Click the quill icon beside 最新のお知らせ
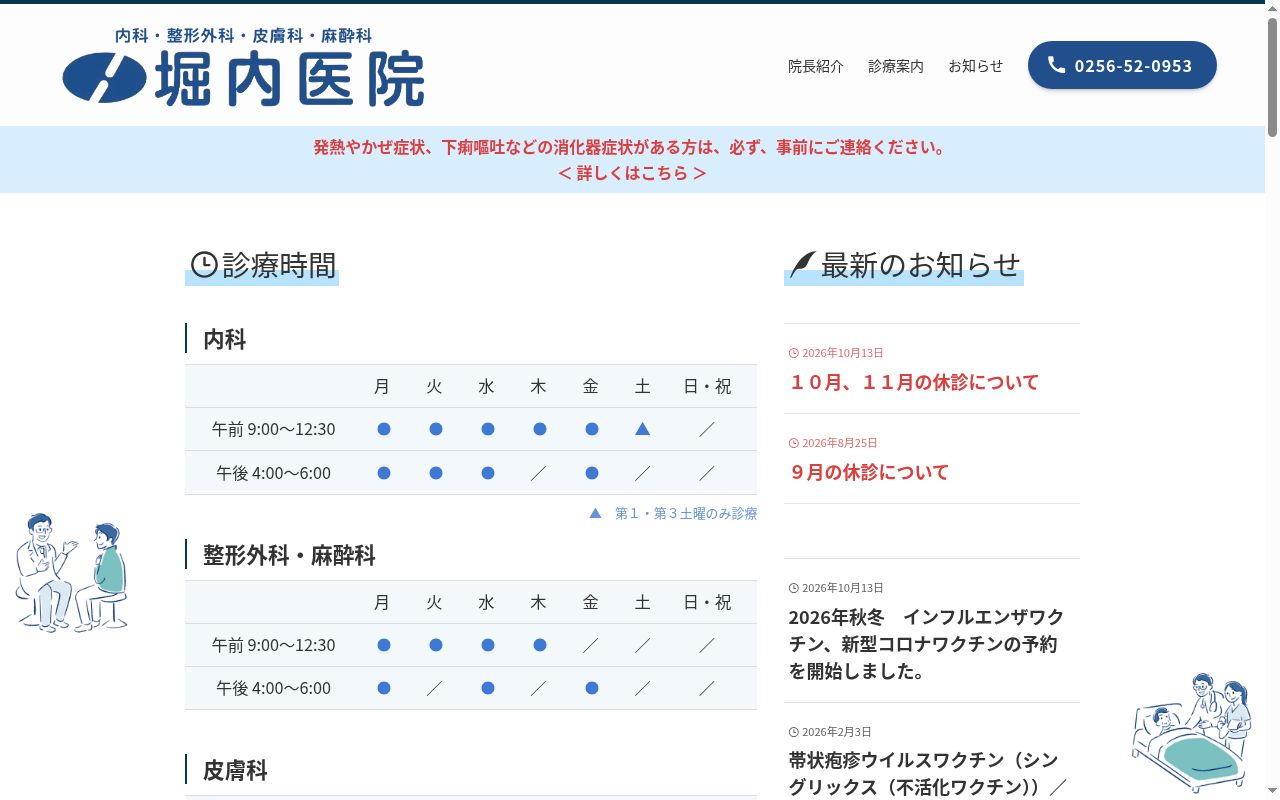This screenshot has width=1280, height=800. 802,265
